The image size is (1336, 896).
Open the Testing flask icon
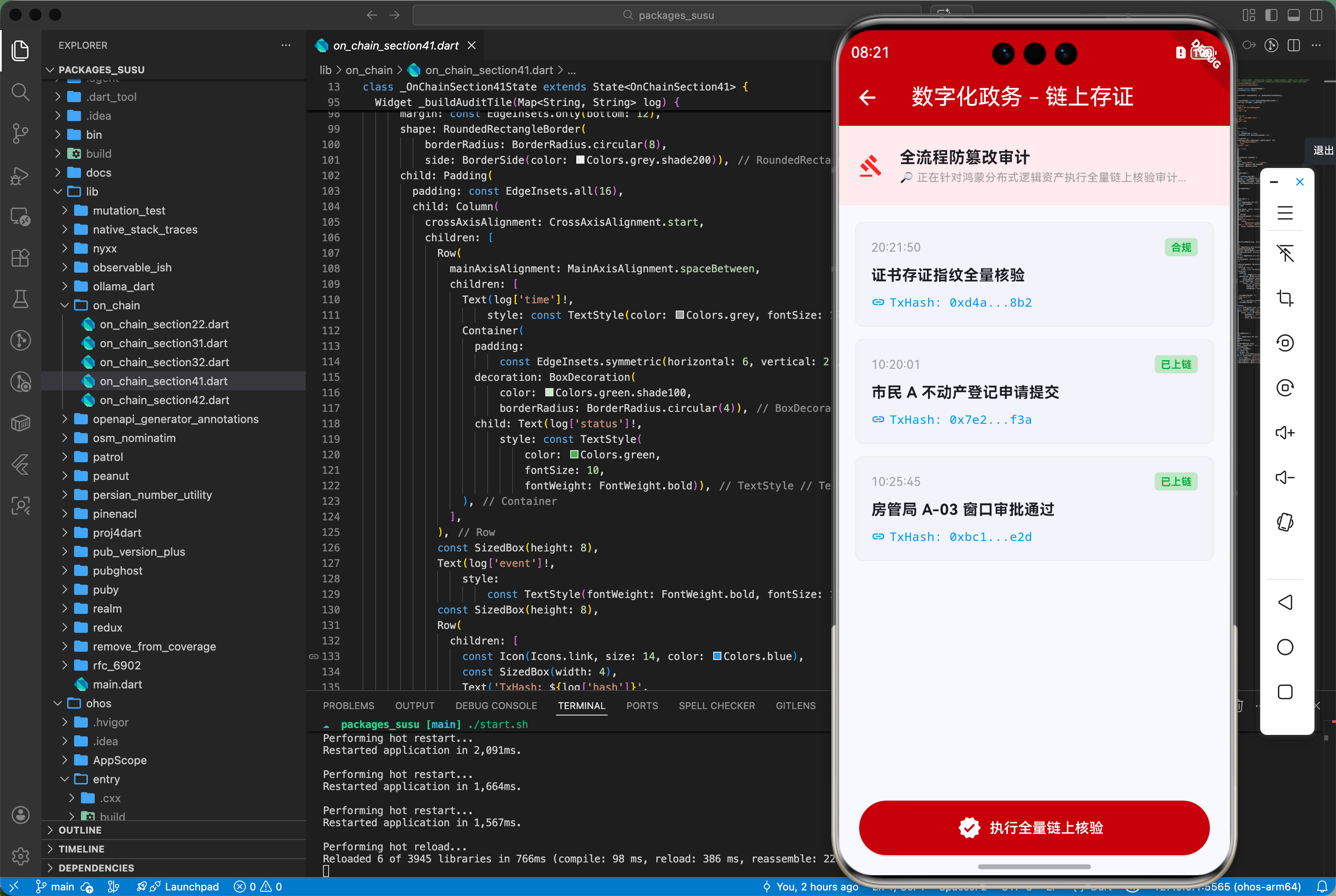21,299
